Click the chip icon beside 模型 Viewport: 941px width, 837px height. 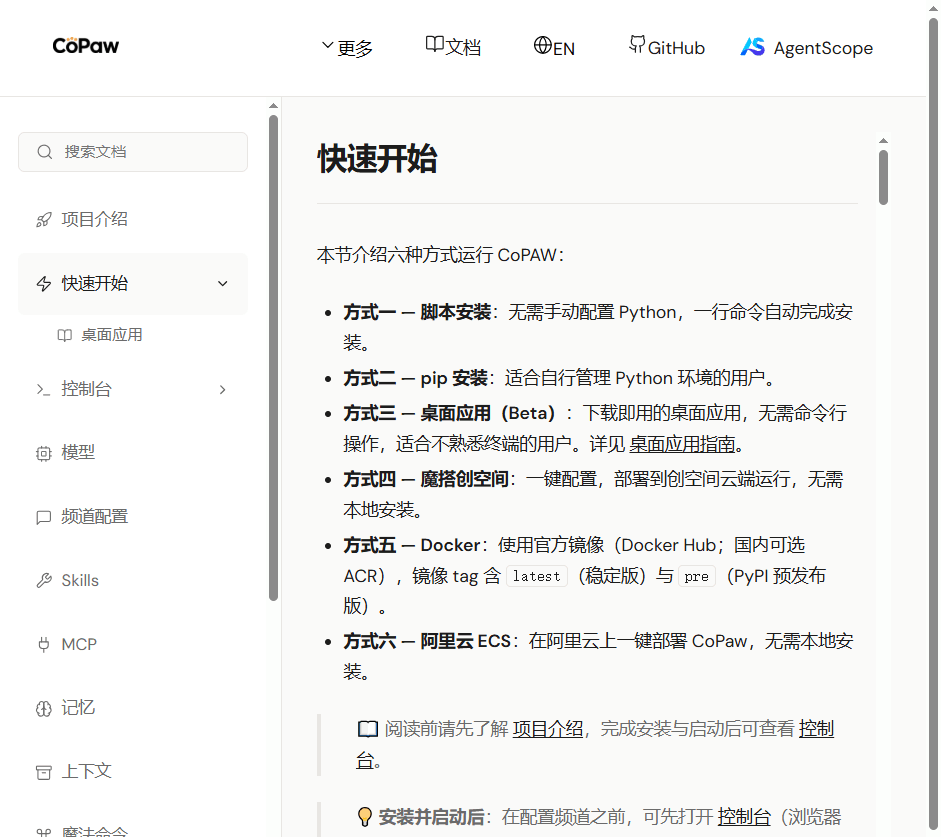43,453
